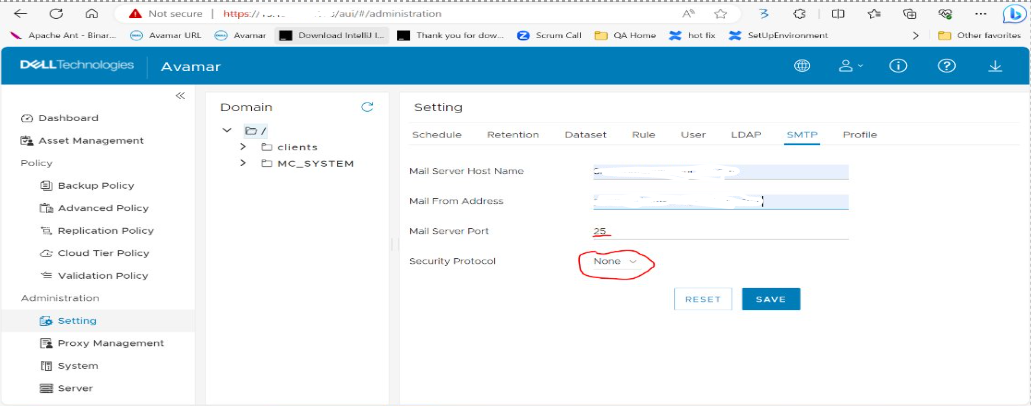Viewport: 1031px width, 406px height.
Task: Open Apache Ant bookmark
Action: pyautogui.click(x=64, y=36)
